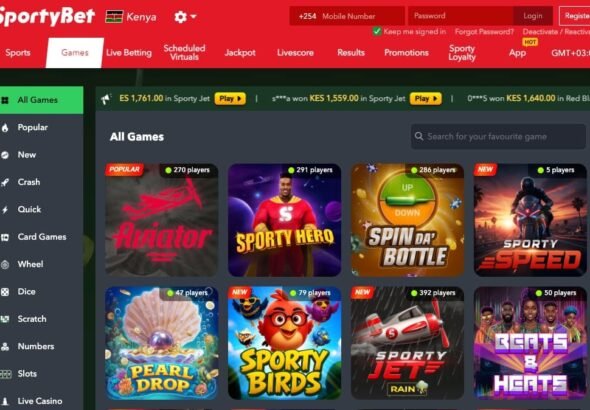Select the Dice category icon
This screenshot has height=410, width=590.
(5, 292)
